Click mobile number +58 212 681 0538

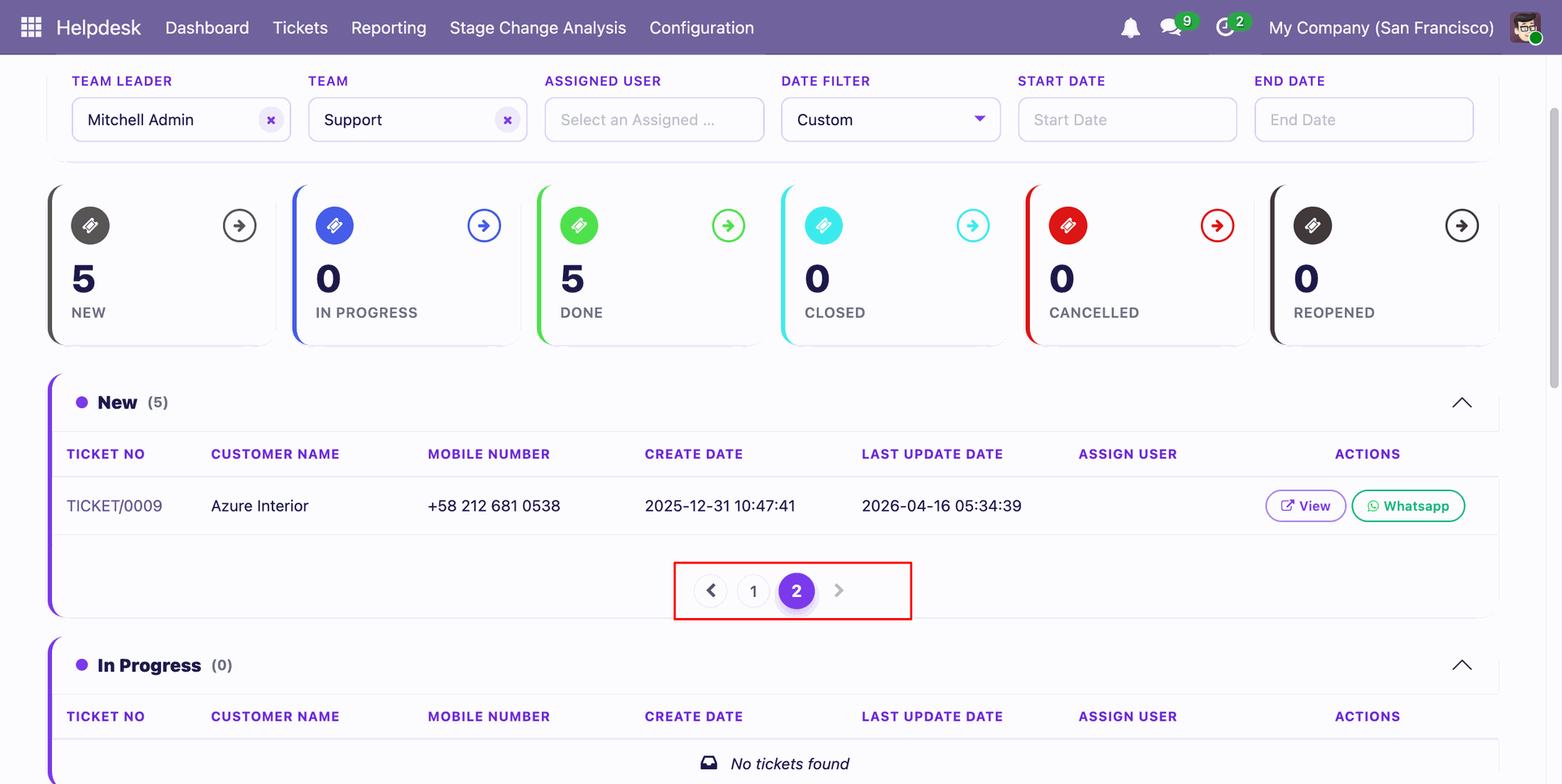tap(494, 506)
